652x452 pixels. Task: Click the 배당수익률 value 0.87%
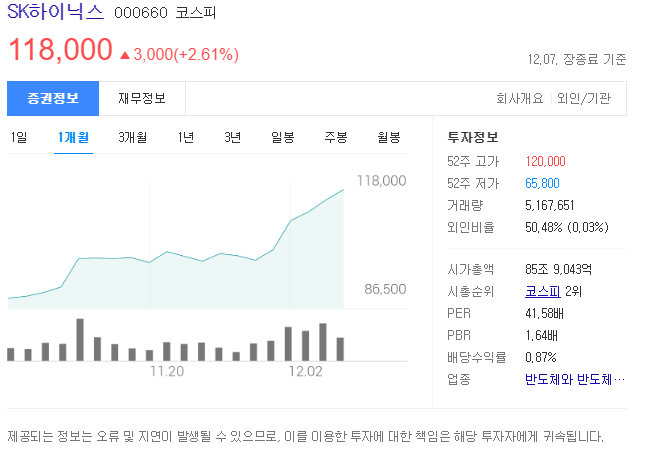point(541,357)
